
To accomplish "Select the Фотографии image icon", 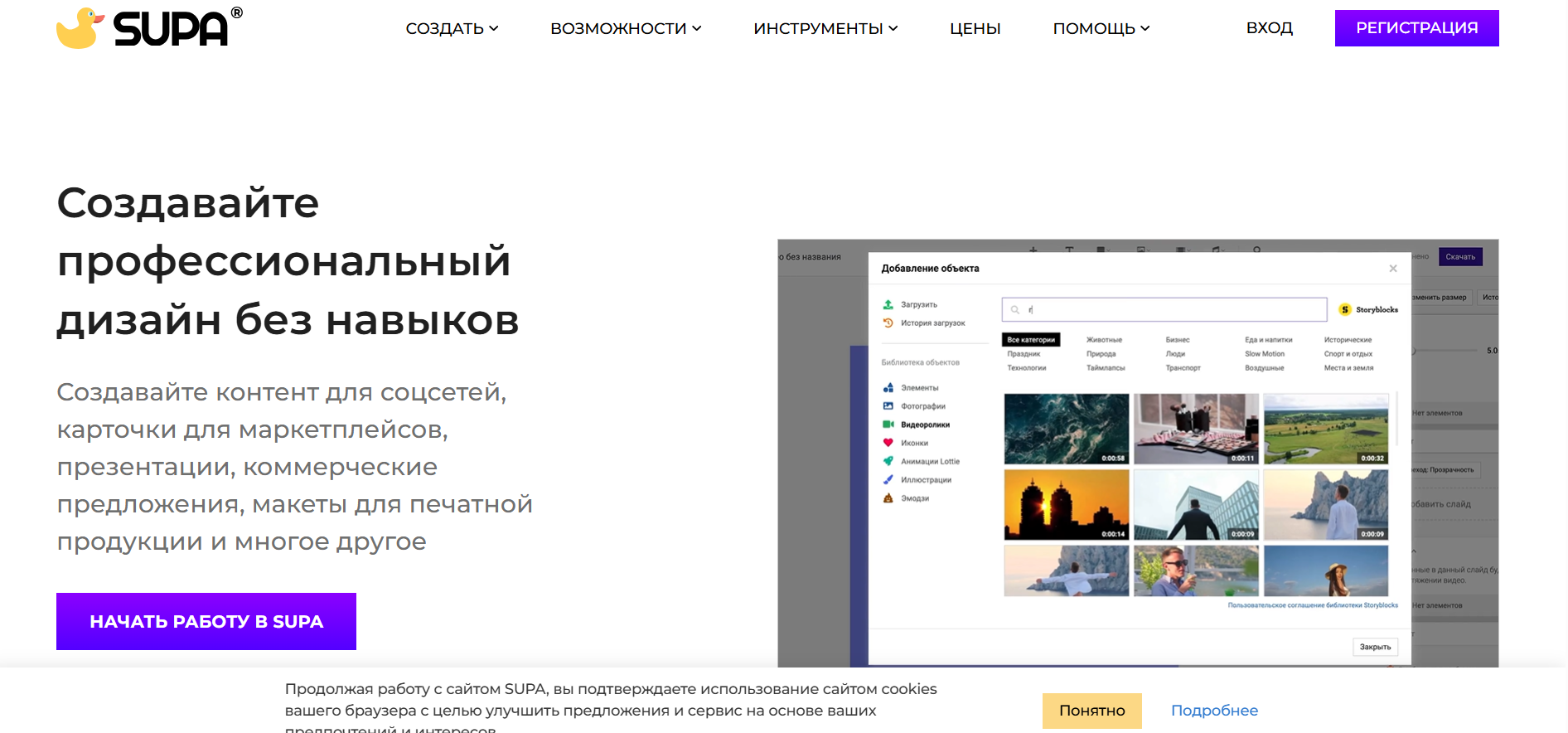I will coord(888,406).
